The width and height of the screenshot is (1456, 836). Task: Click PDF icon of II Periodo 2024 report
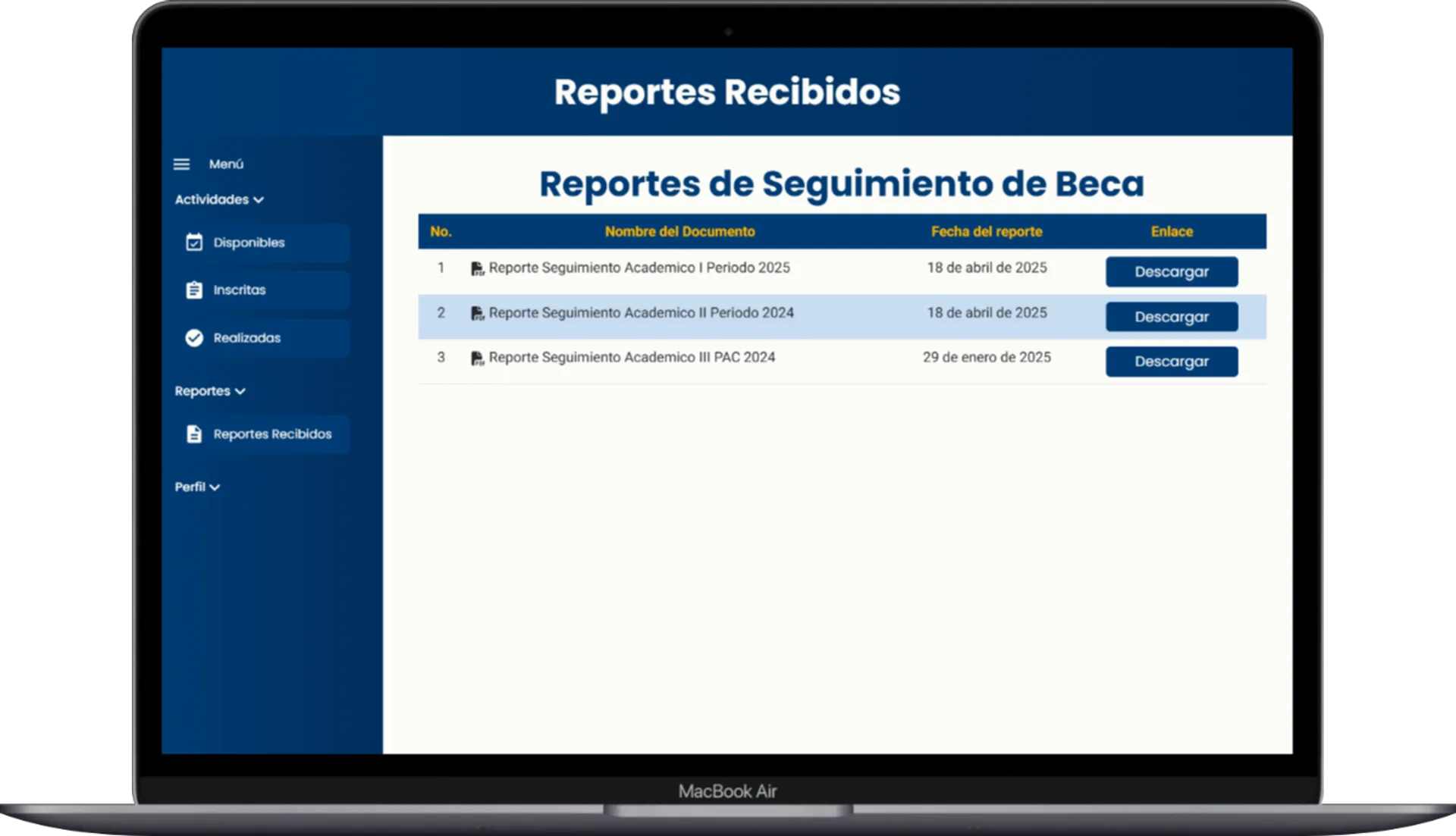[x=477, y=314]
